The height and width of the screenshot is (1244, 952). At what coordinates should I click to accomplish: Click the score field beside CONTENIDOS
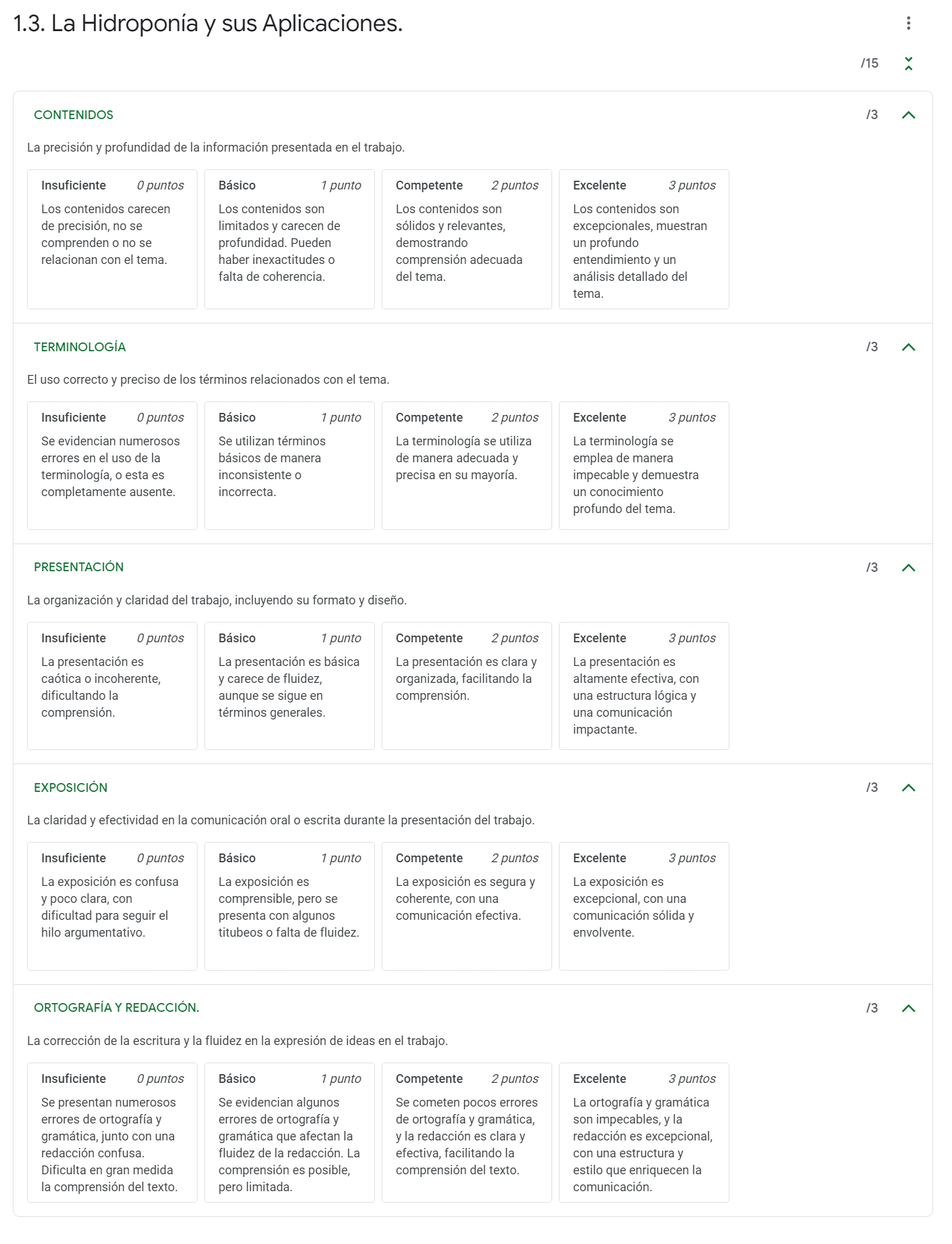(871, 115)
